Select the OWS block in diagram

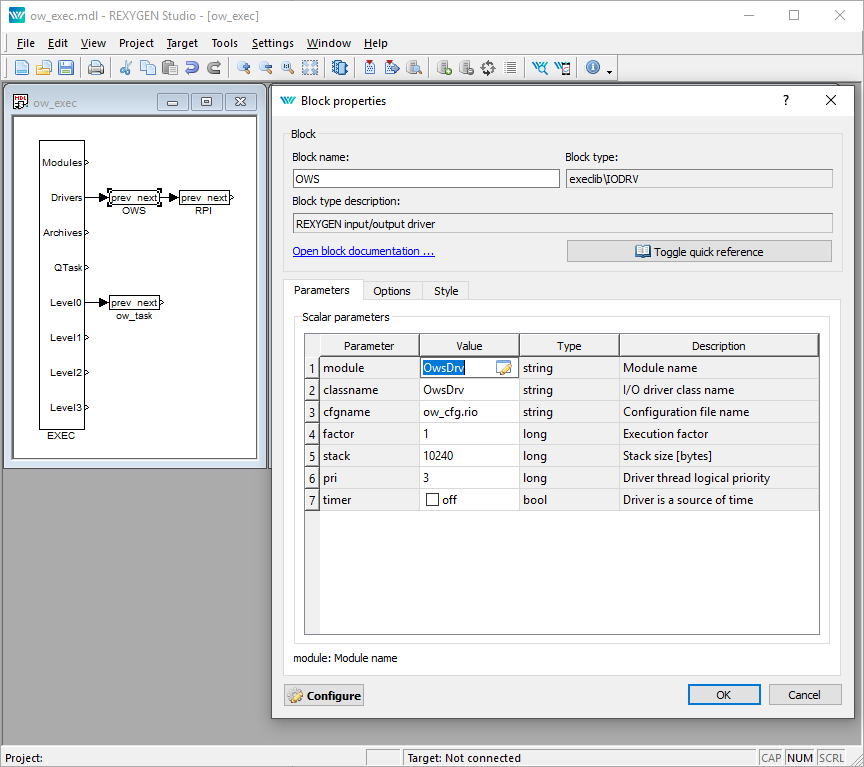[134, 197]
